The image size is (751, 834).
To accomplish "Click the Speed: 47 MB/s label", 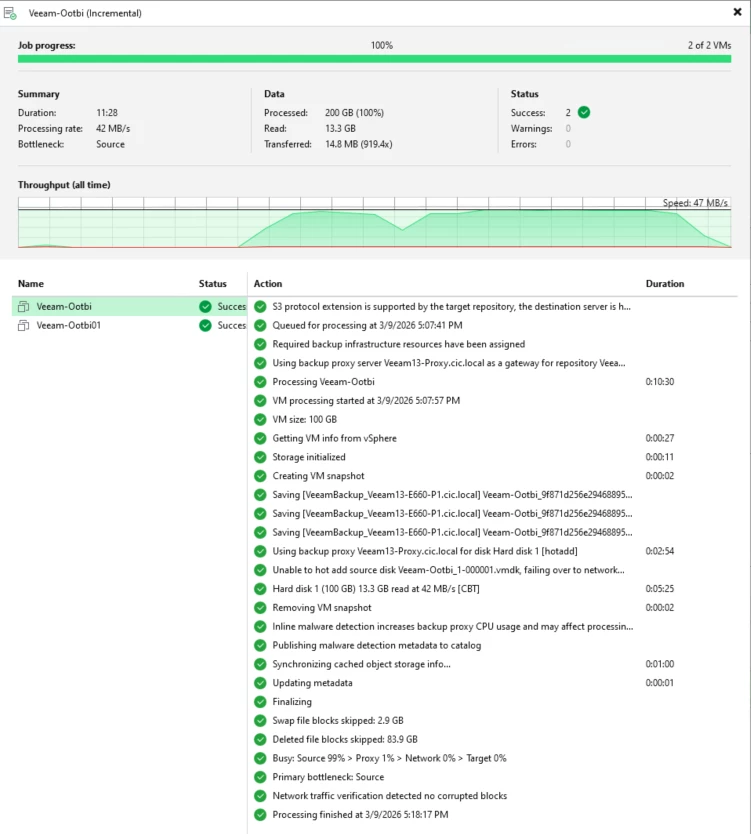I will (x=695, y=203).
